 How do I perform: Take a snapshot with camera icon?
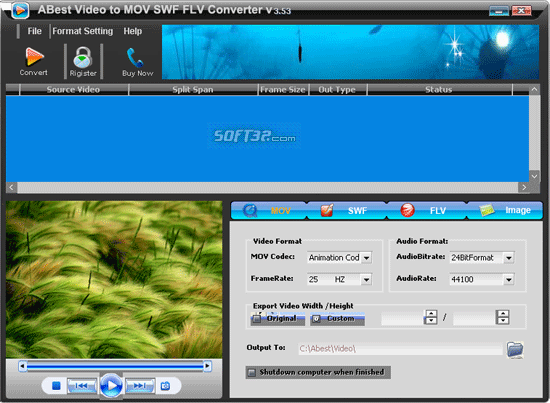165,386
